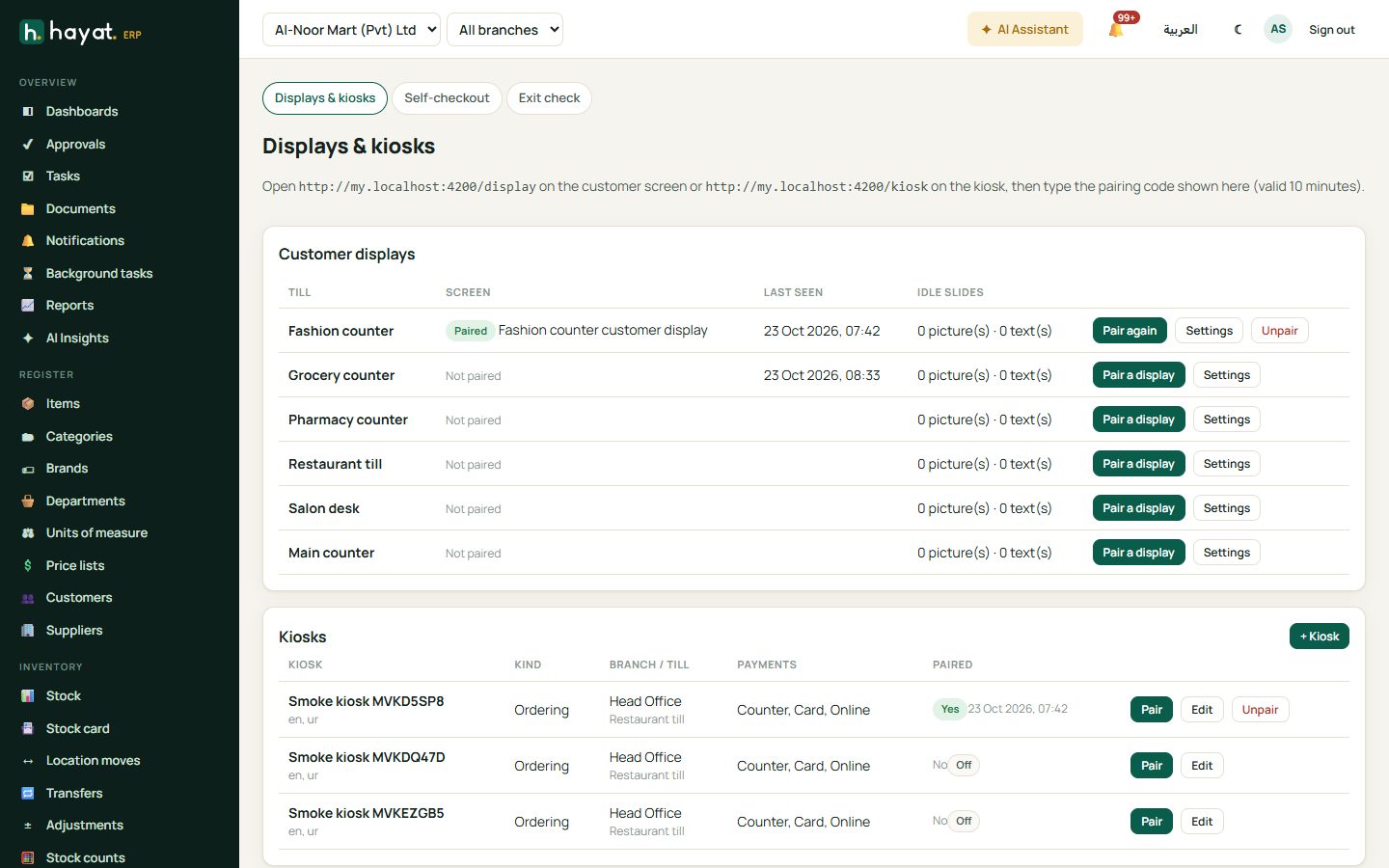Pair Smoke kiosk MVKEZGB5
This screenshot has width=1389, height=868.
(x=1152, y=822)
